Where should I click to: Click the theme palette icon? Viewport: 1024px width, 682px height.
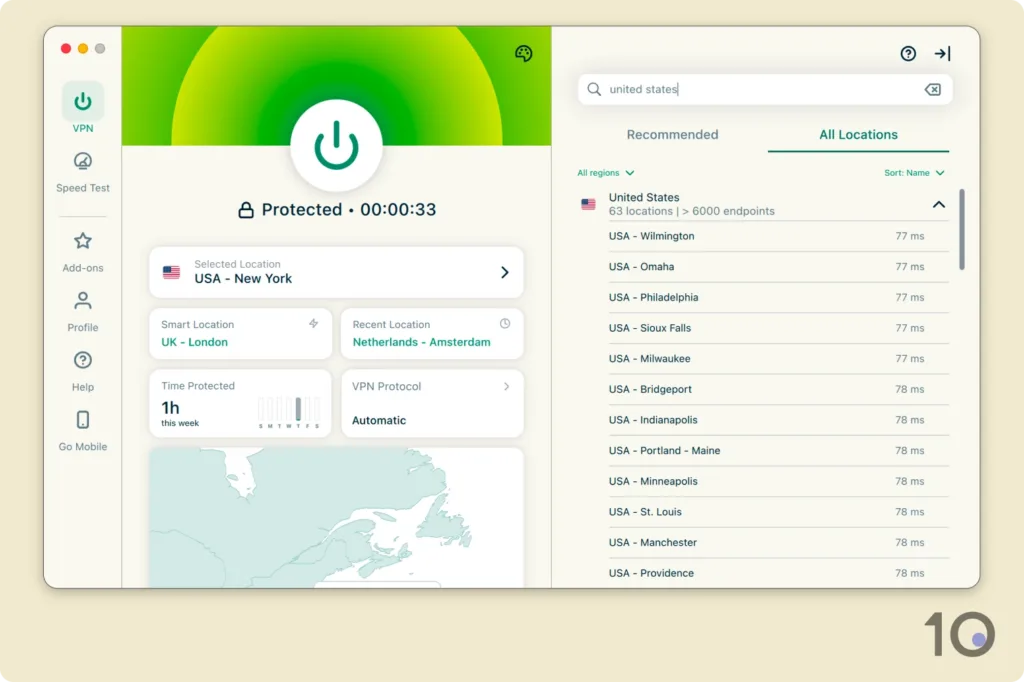coord(523,54)
